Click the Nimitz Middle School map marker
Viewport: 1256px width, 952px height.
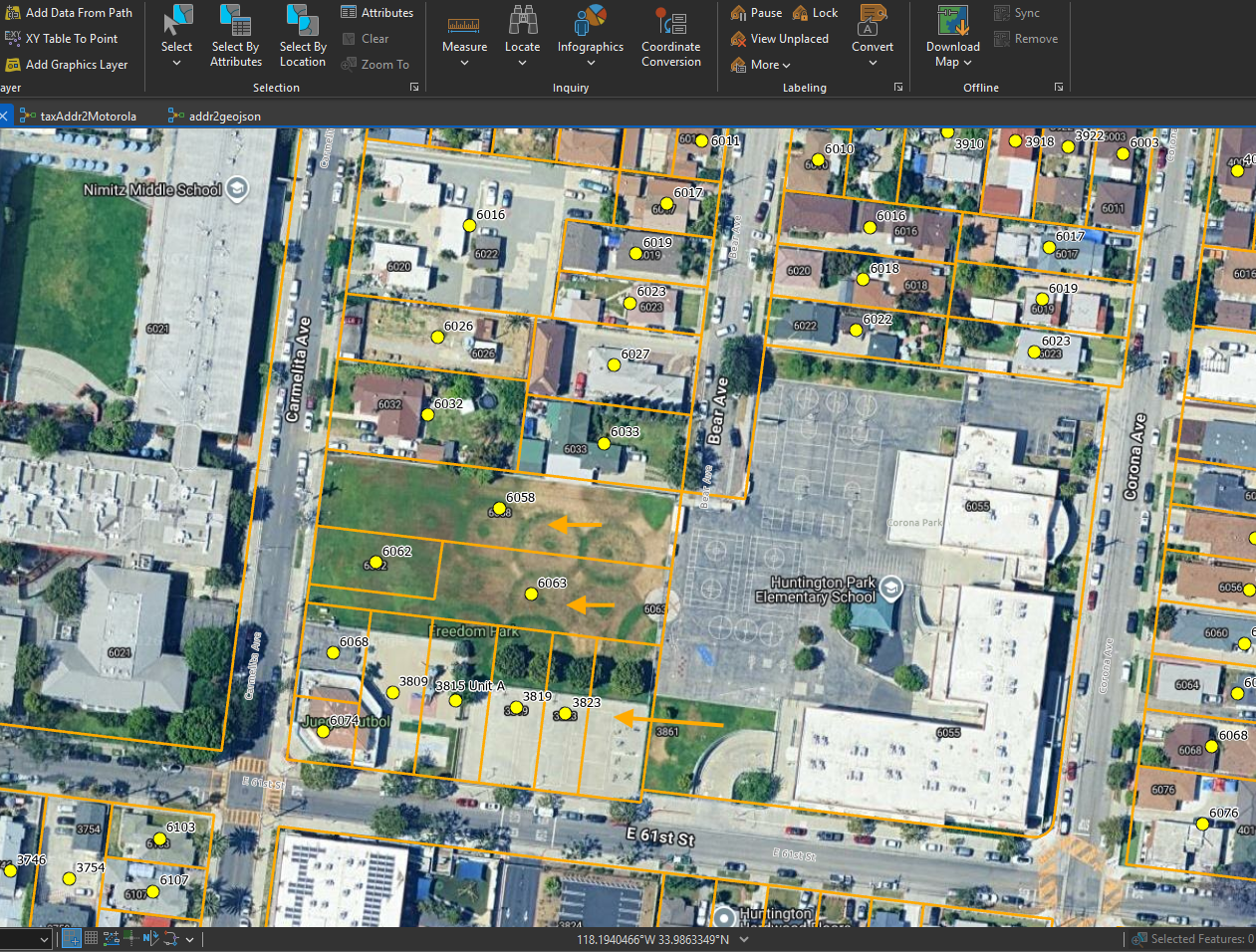pyautogui.click(x=236, y=188)
